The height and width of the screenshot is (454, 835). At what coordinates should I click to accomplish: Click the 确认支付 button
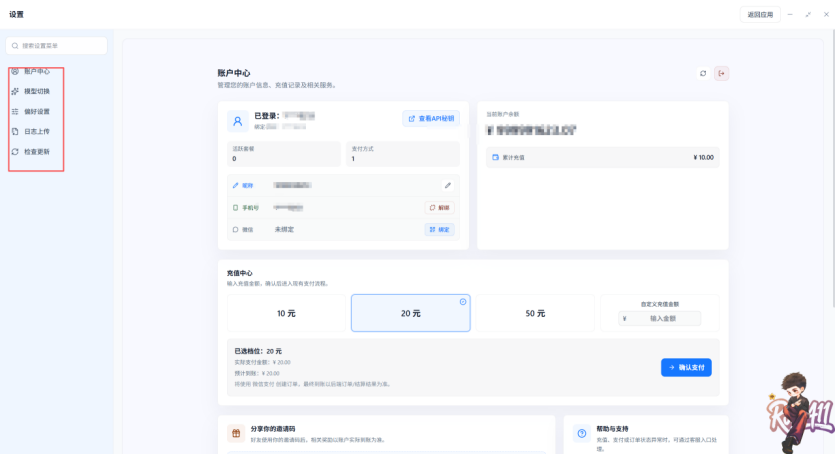(x=686, y=367)
